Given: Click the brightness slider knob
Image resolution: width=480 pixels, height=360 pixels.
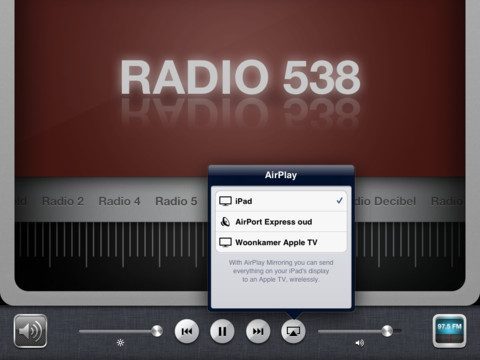Looking at the screenshot, I should pyautogui.click(x=156, y=331).
